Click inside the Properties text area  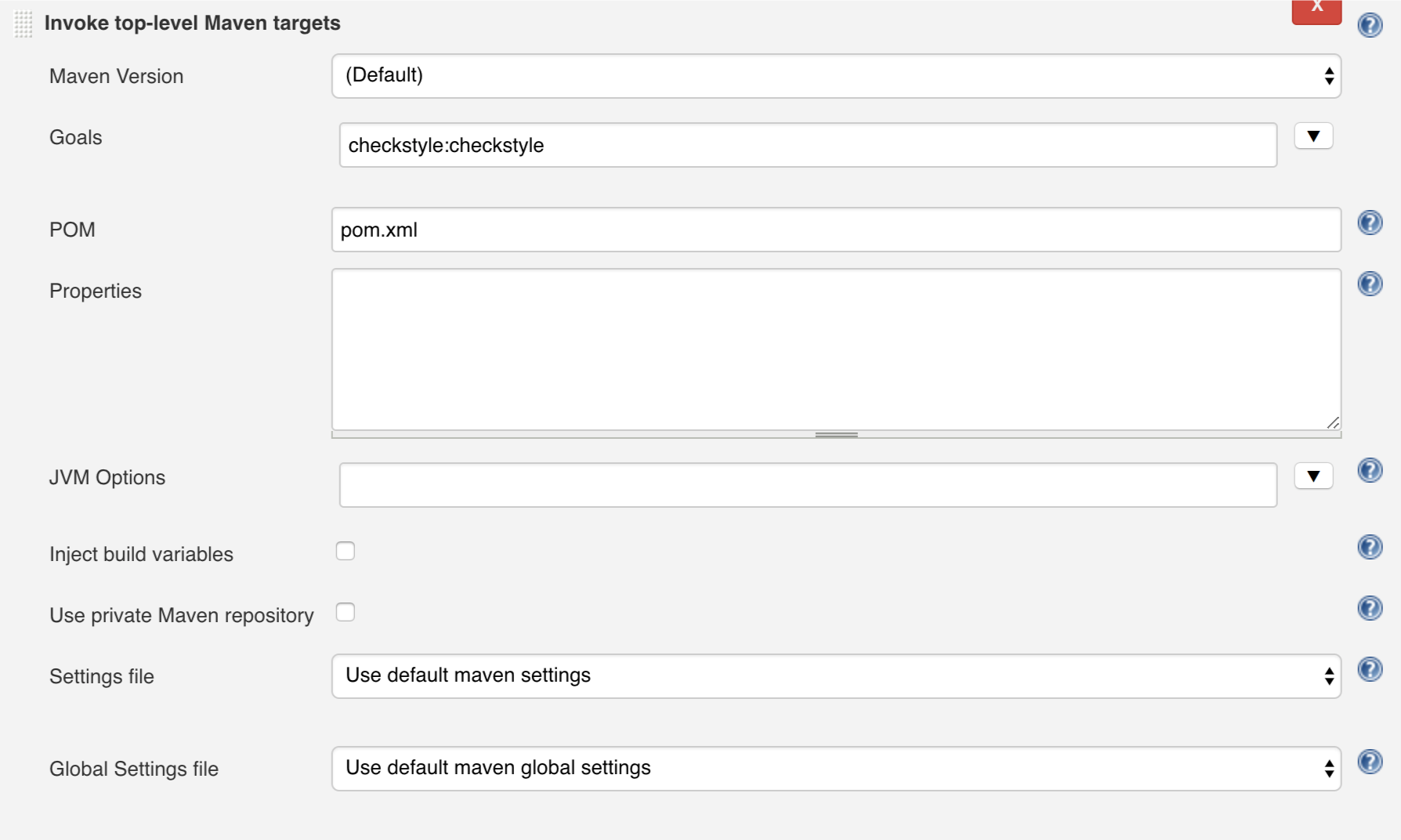point(836,349)
